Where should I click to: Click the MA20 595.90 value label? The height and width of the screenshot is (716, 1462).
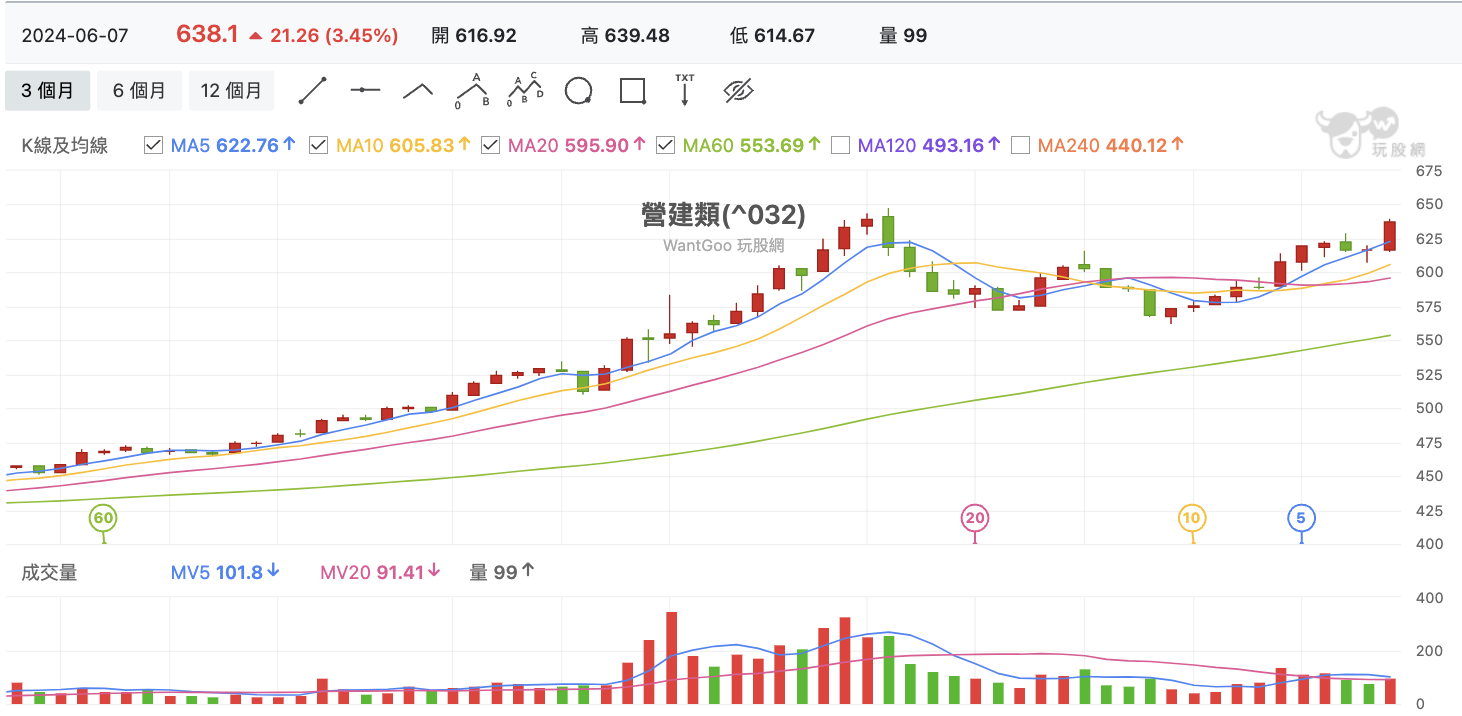point(577,145)
